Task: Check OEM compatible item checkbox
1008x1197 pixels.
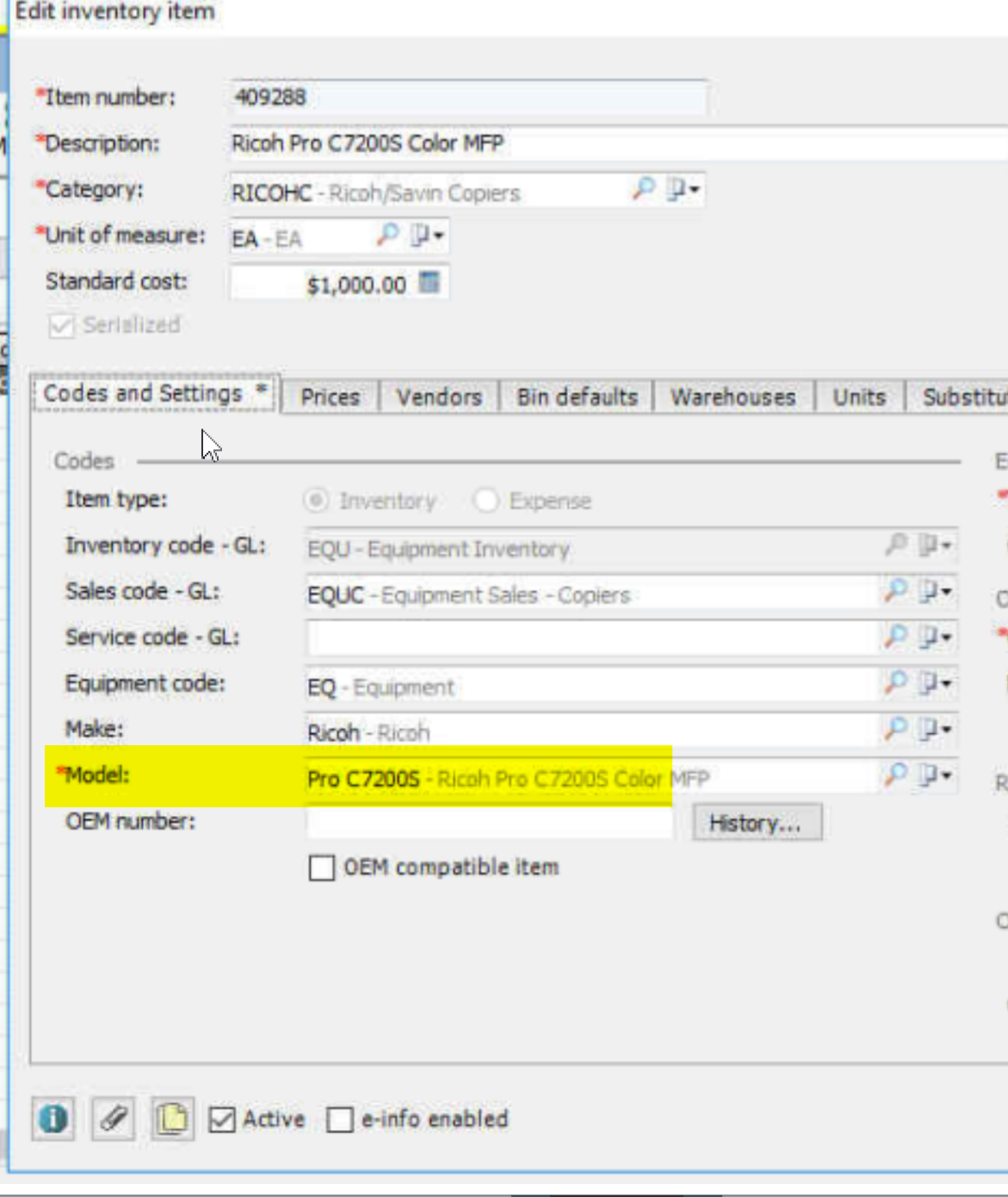Action: click(322, 867)
